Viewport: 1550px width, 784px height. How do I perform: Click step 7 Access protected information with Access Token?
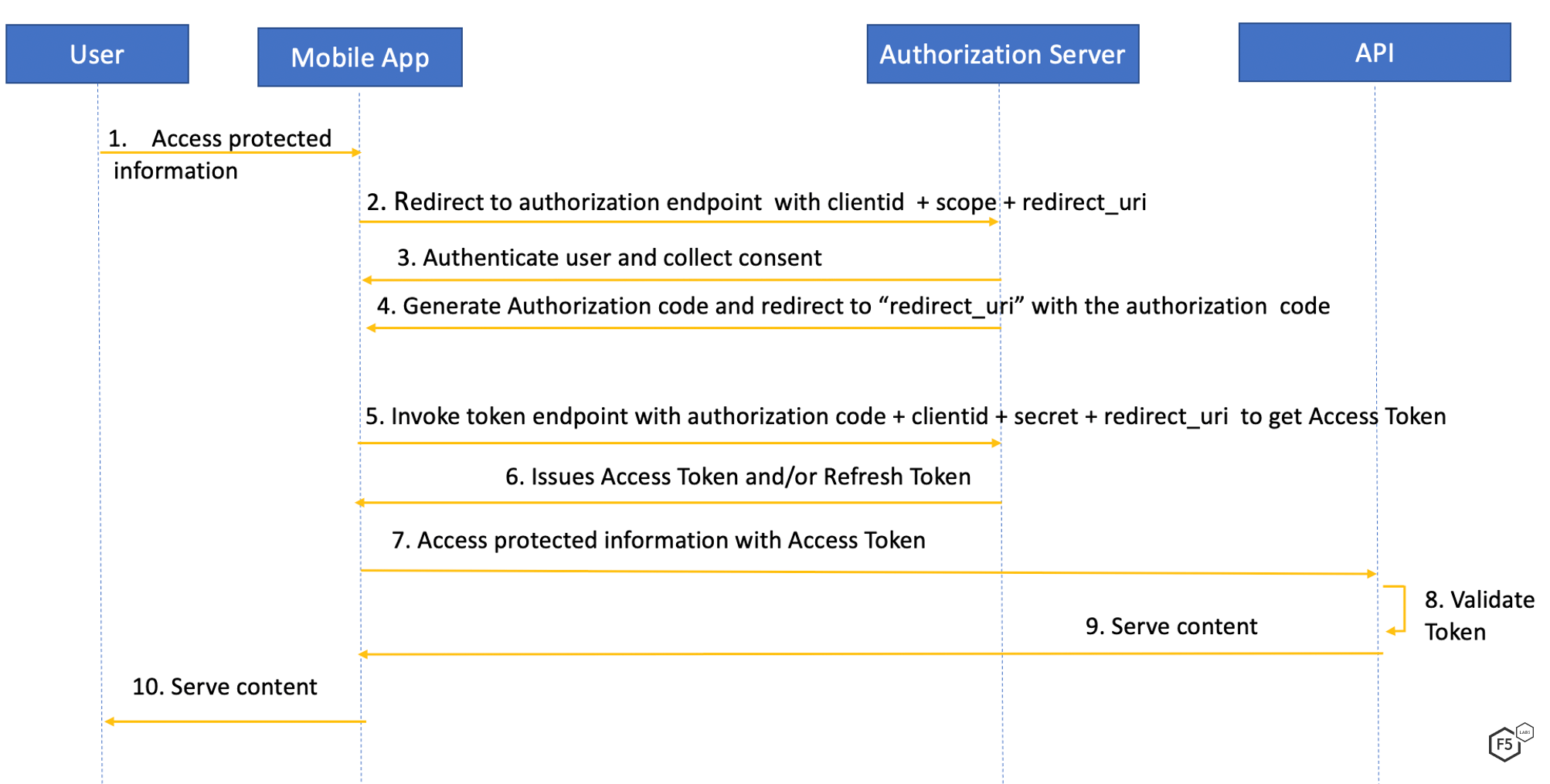pyautogui.click(x=658, y=540)
